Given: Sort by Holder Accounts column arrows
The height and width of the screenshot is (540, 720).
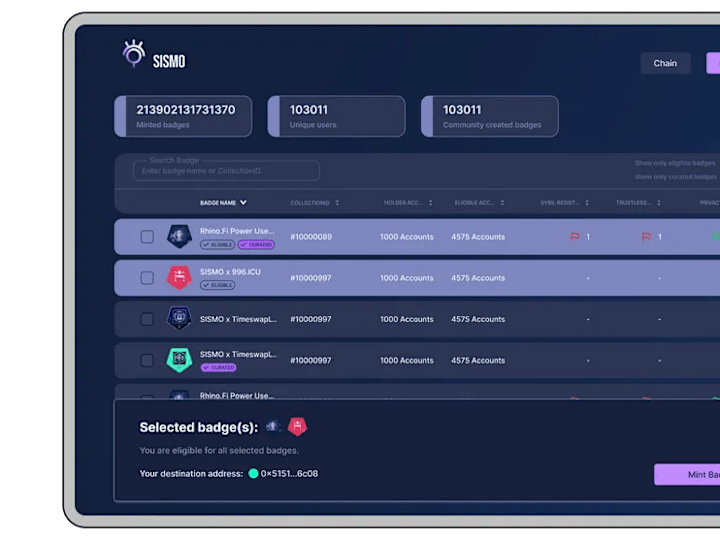Looking at the screenshot, I should tap(430, 202).
